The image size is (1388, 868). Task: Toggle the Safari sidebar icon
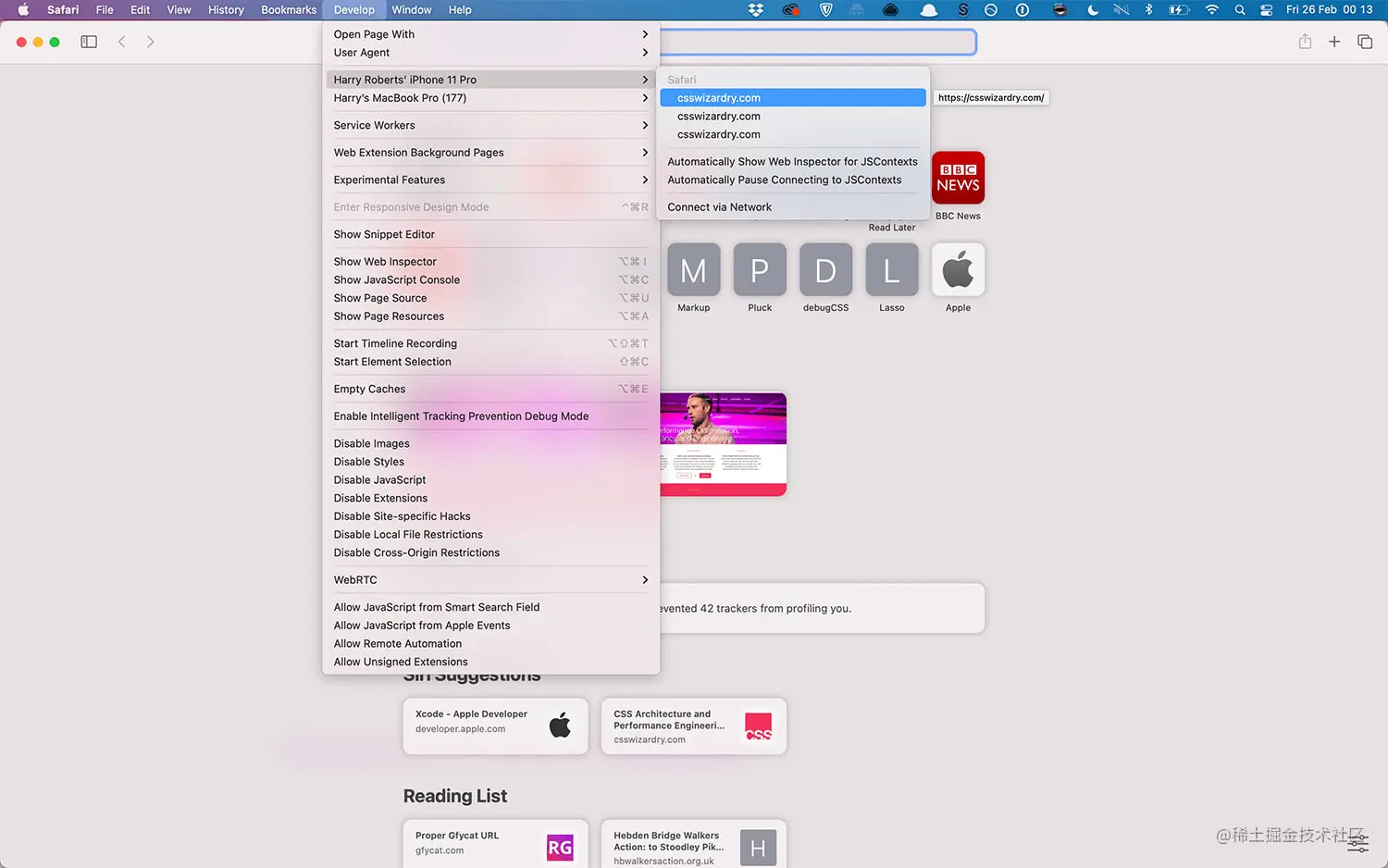click(x=89, y=42)
